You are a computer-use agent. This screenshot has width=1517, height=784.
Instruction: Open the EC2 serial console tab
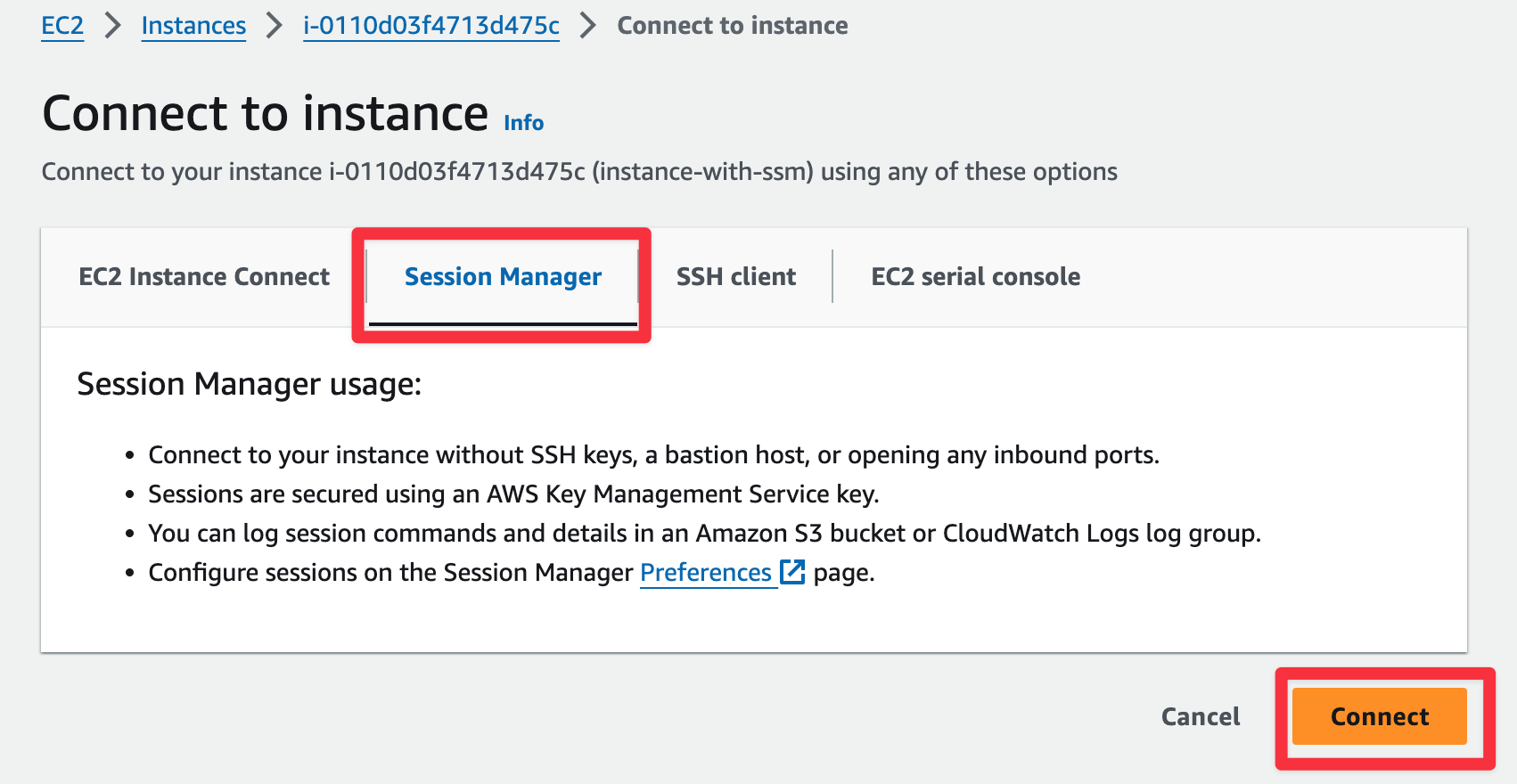[975, 277]
